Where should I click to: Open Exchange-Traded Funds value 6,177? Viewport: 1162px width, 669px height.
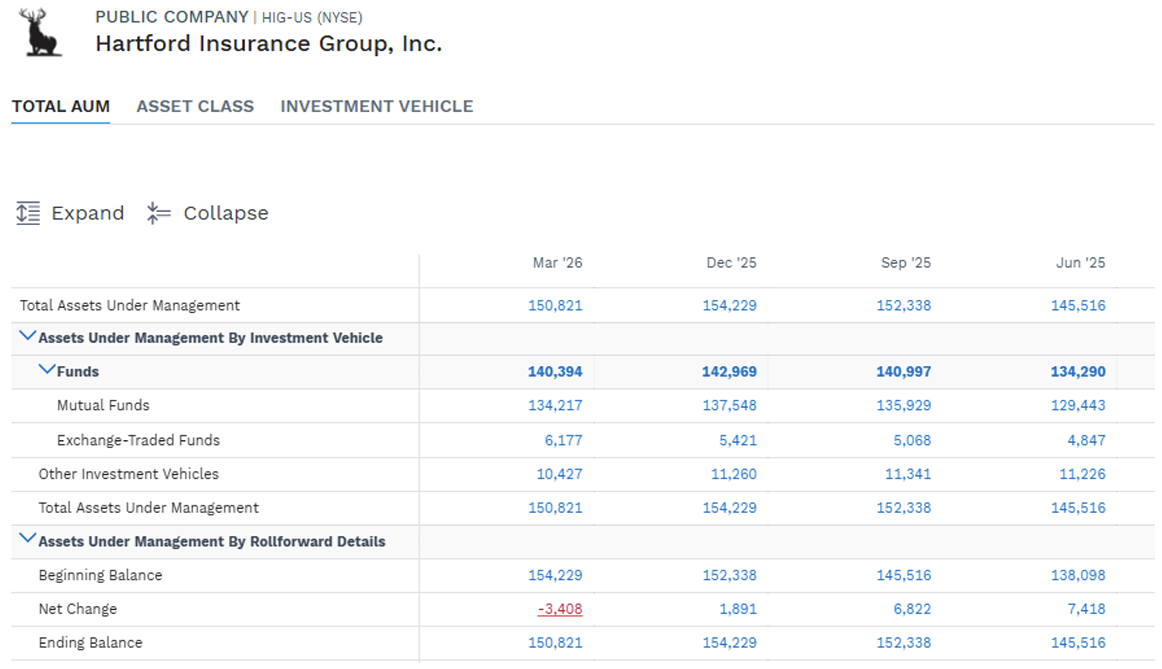coord(564,441)
